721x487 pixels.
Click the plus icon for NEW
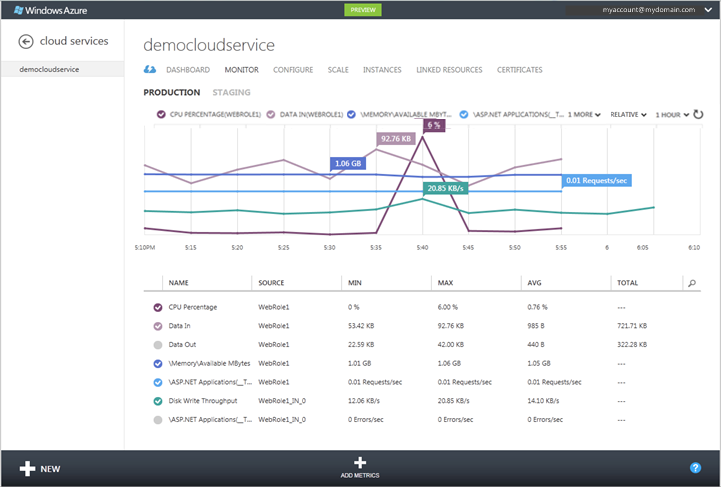click(27, 469)
